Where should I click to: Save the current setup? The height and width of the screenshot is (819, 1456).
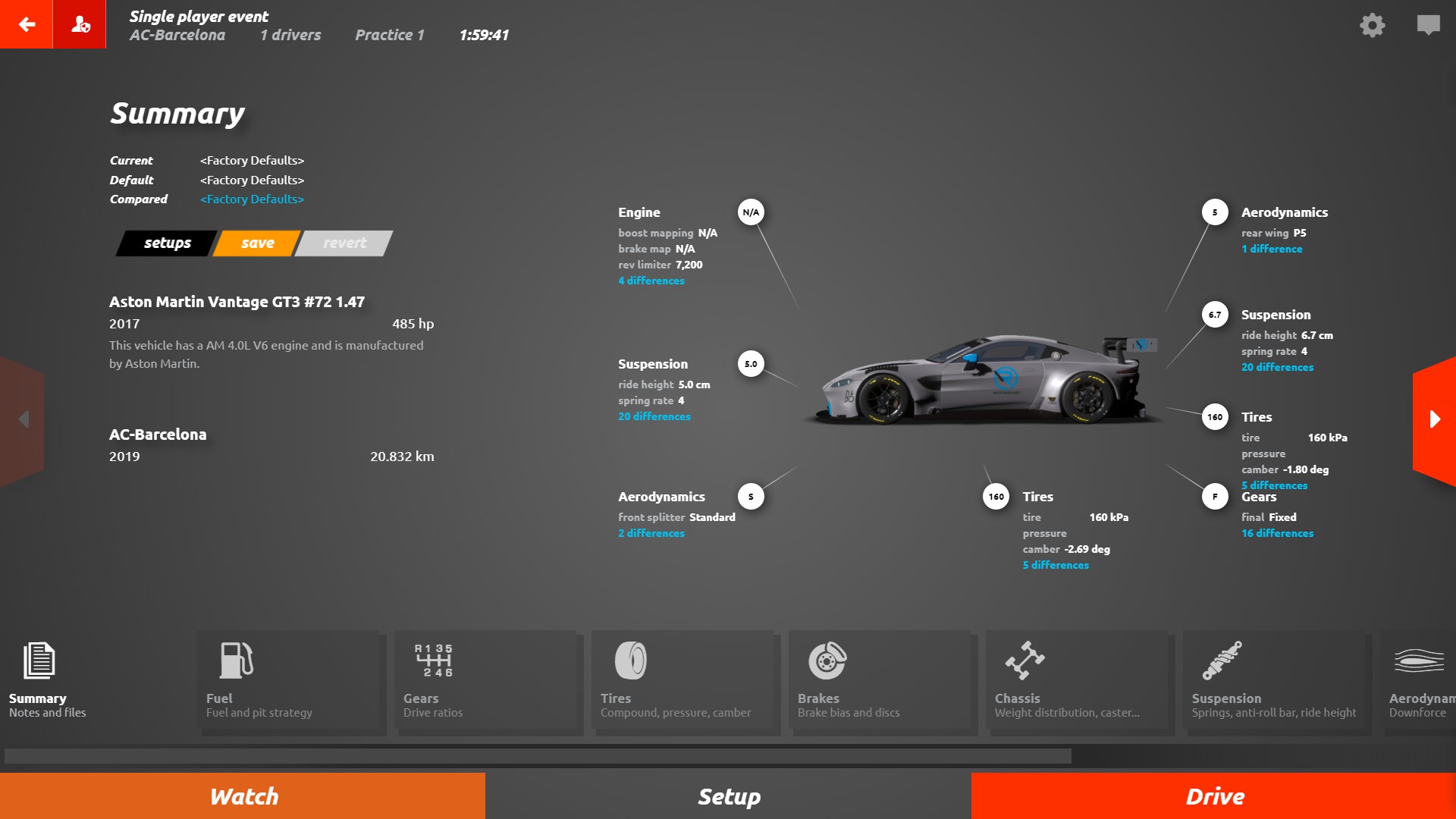coord(257,243)
